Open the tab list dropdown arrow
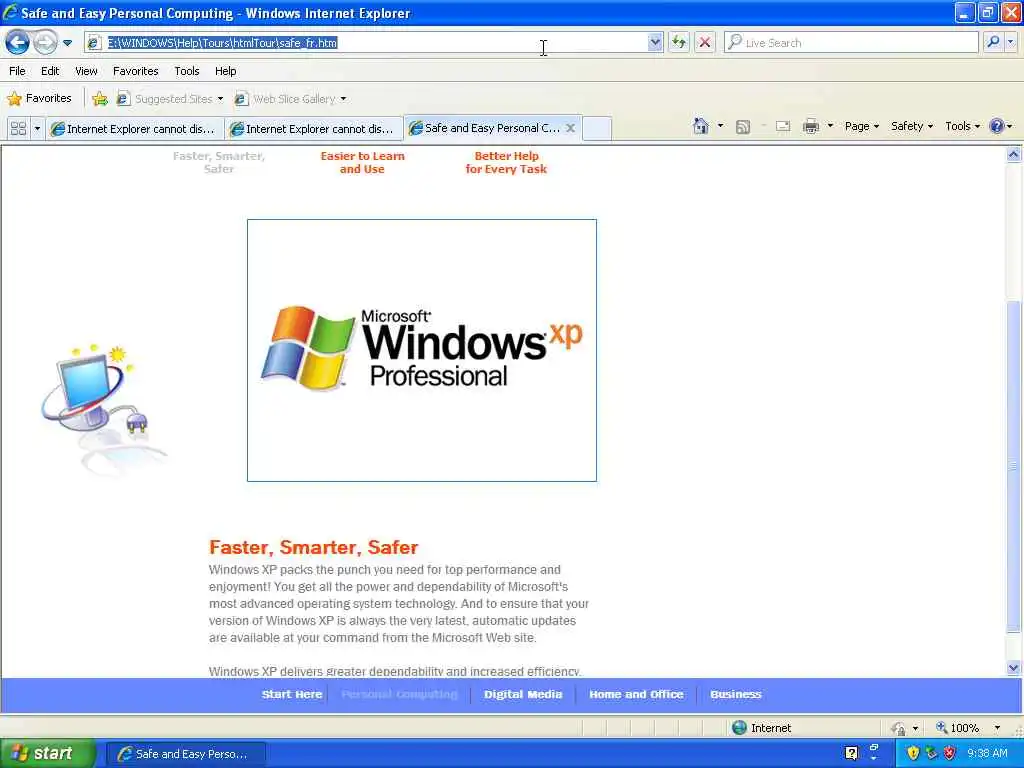1024x768 pixels. (37, 129)
